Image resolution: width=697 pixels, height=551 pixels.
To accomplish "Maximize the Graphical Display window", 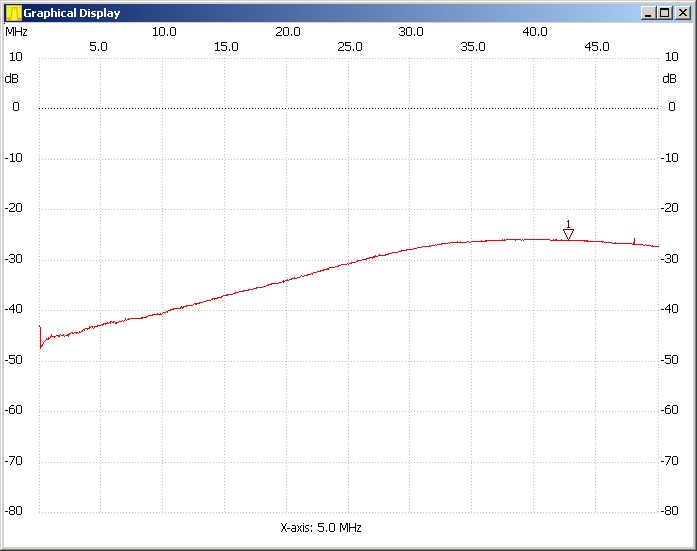I will click(x=665, y=13).
